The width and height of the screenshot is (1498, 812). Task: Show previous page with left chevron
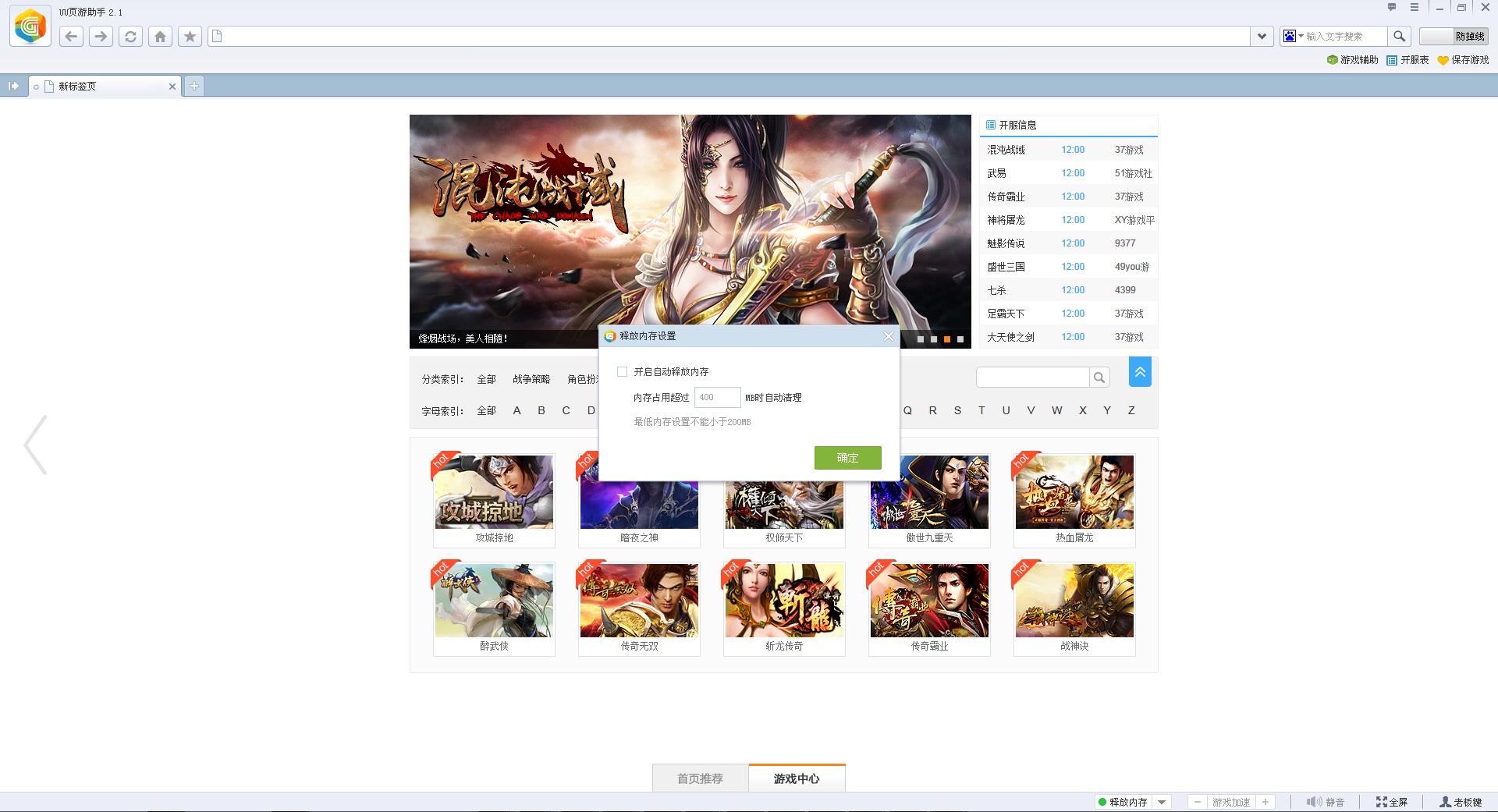point(35,445)
